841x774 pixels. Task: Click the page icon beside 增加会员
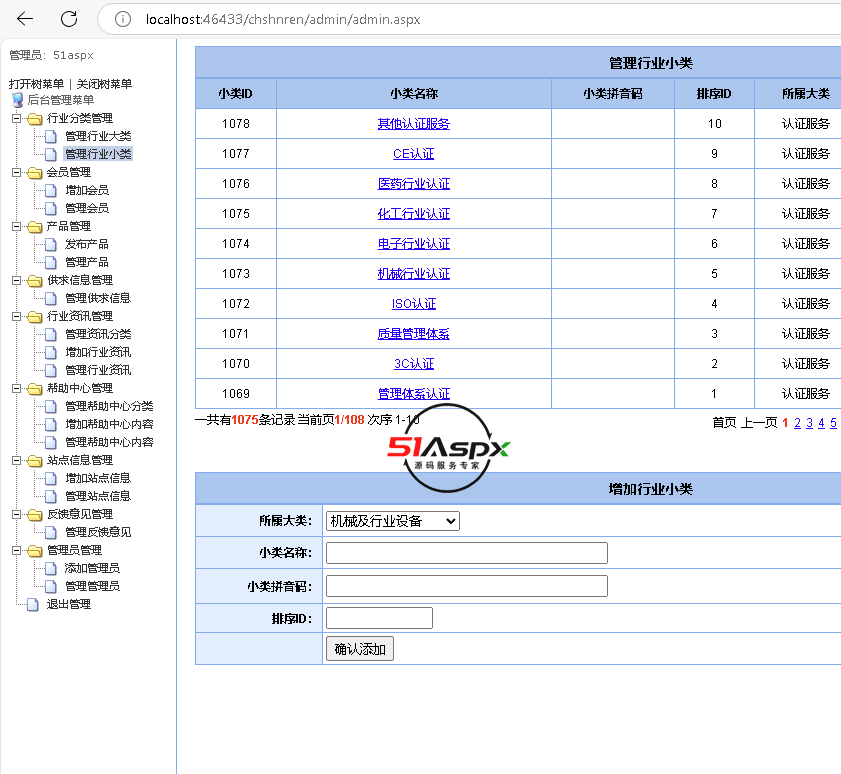51,190
